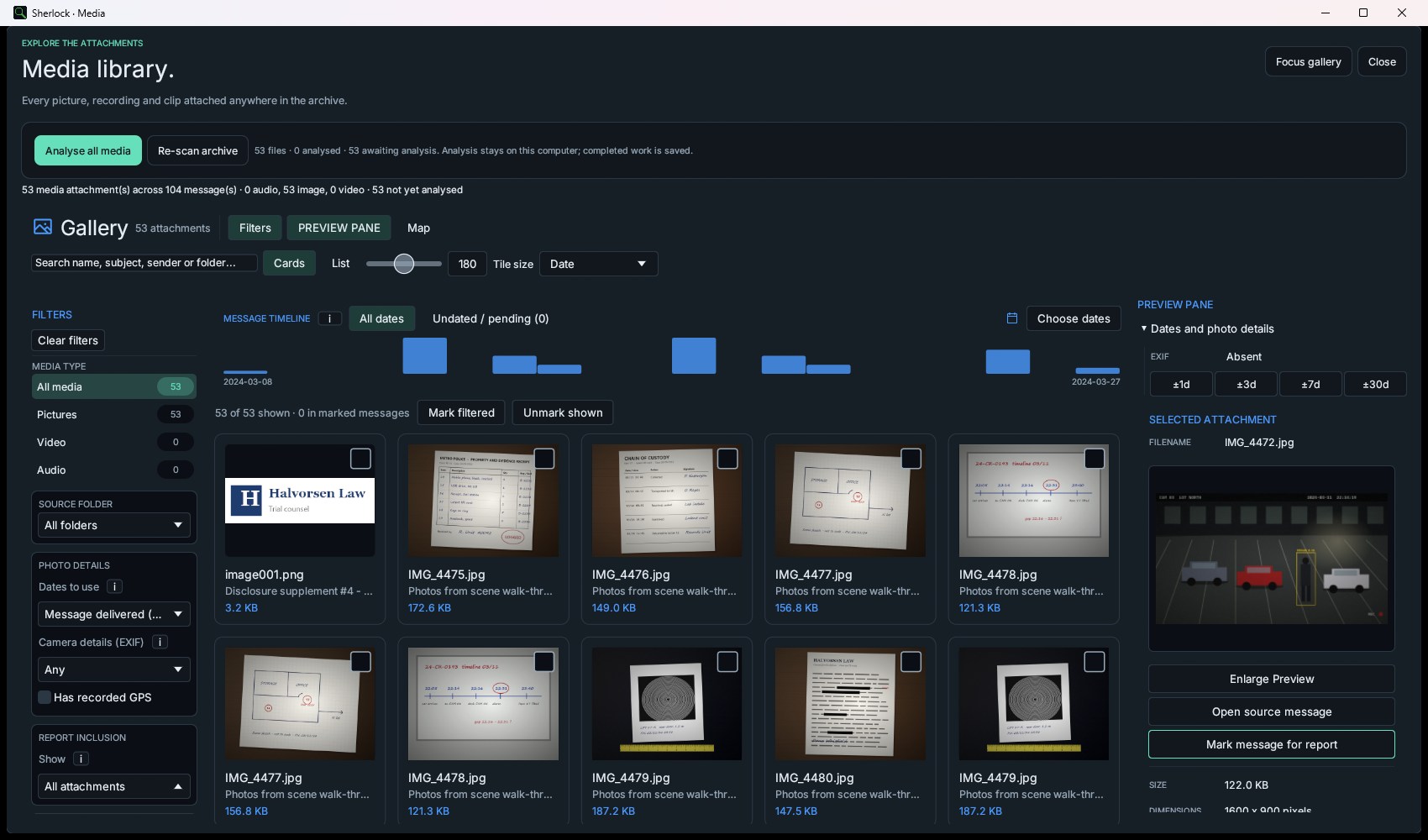Switch to the Map tab
Image resolution: width=1428 pixels, height=840 pixels.
[418, 228]
